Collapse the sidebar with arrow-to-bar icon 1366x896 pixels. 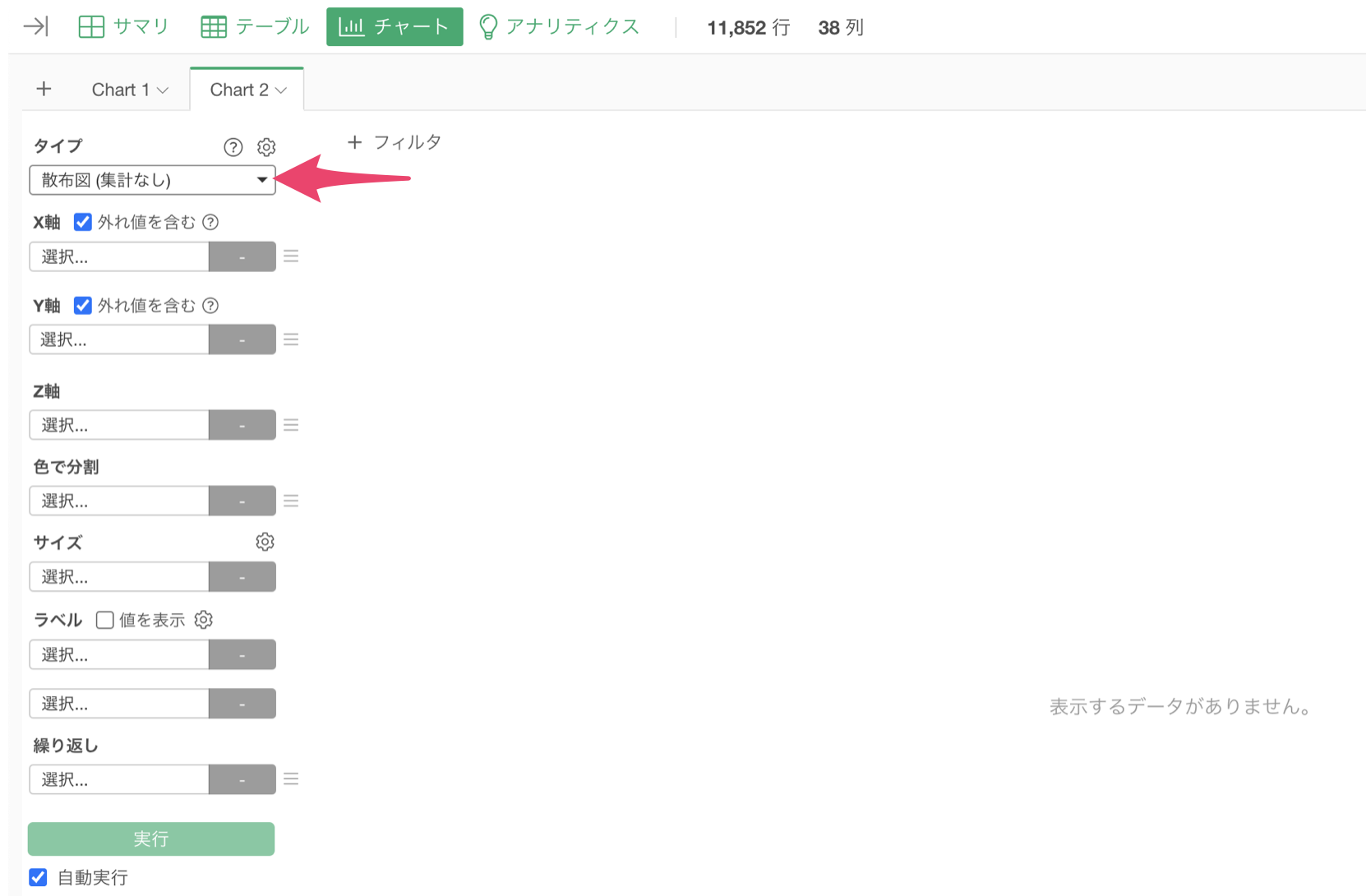[35, 27]
